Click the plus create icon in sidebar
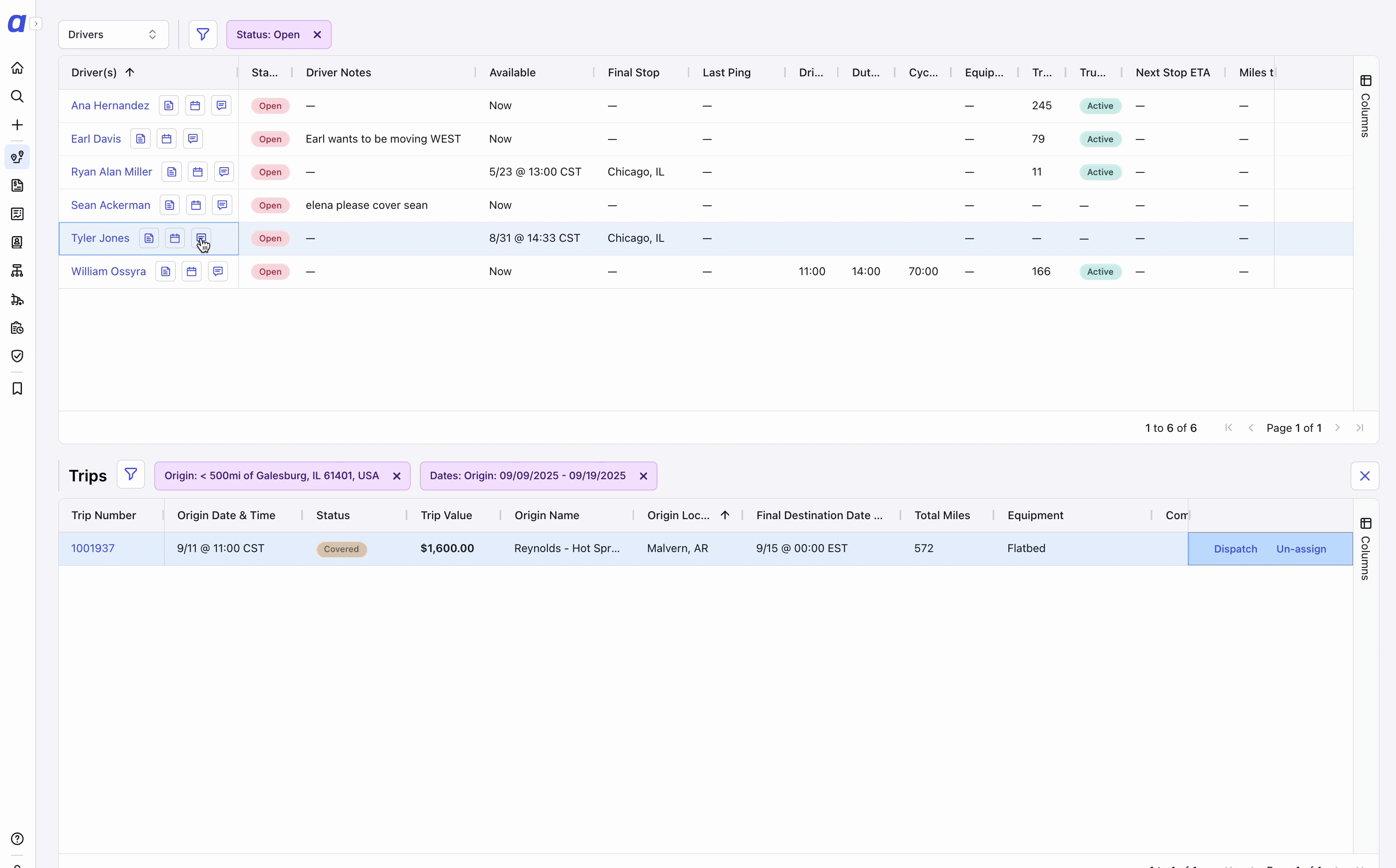The height and width of the screenshot is (868, 1396). pos(17,125)
